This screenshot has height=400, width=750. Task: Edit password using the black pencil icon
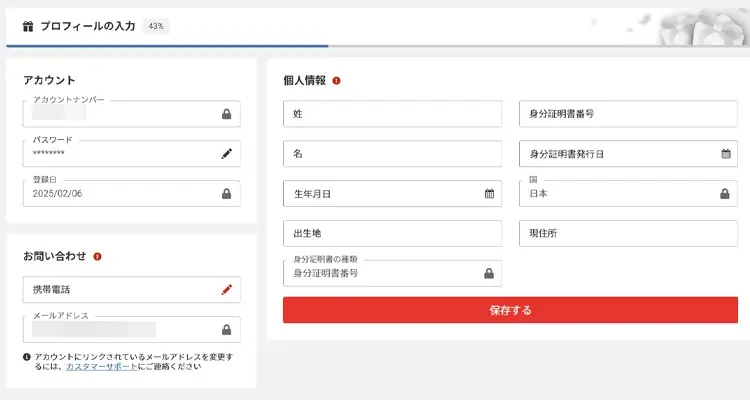pyautogui.click(x=227, y=154)
